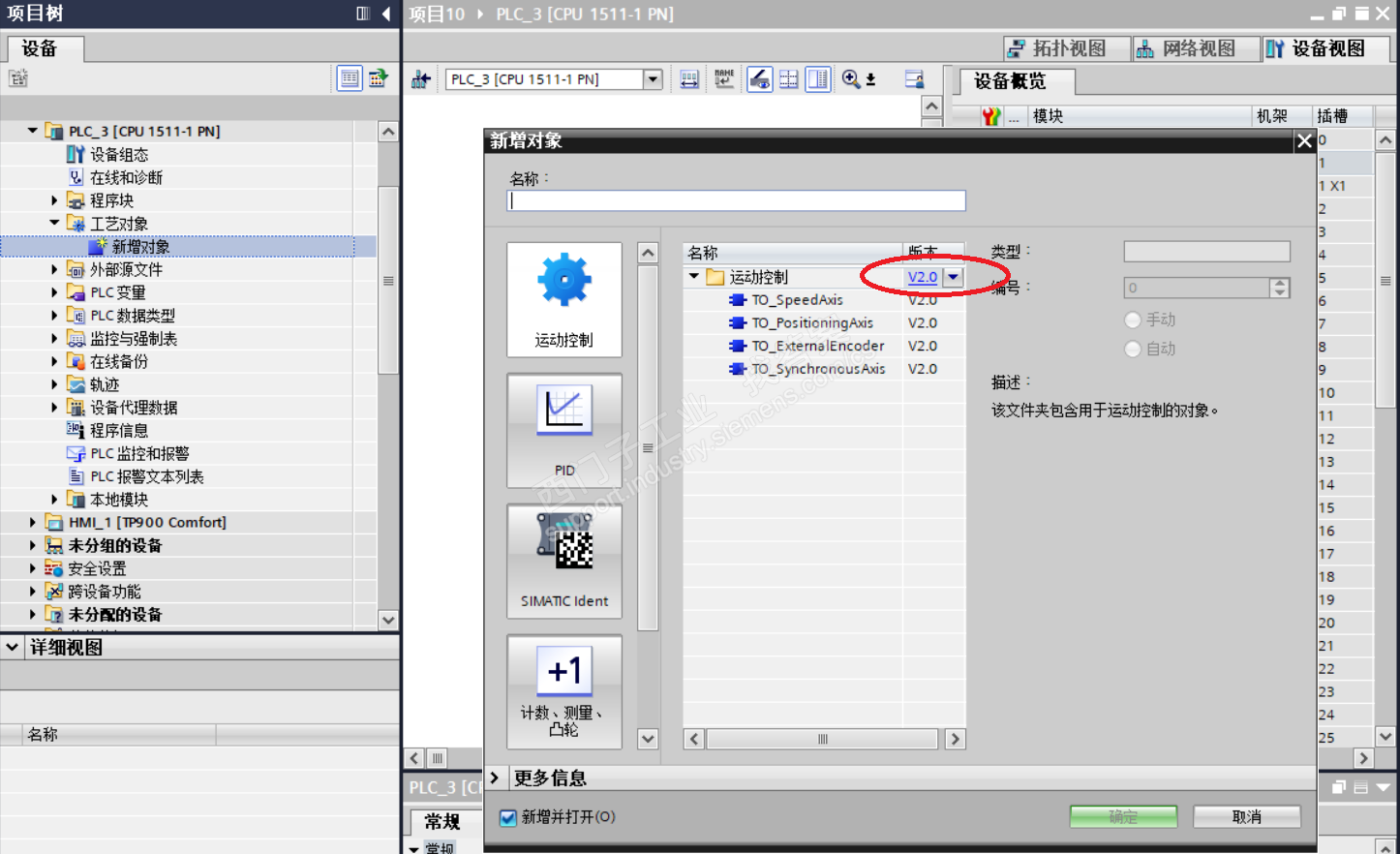Toggle the details view button in project tree toolbar
1400x854 pixels.
(350, 78)
